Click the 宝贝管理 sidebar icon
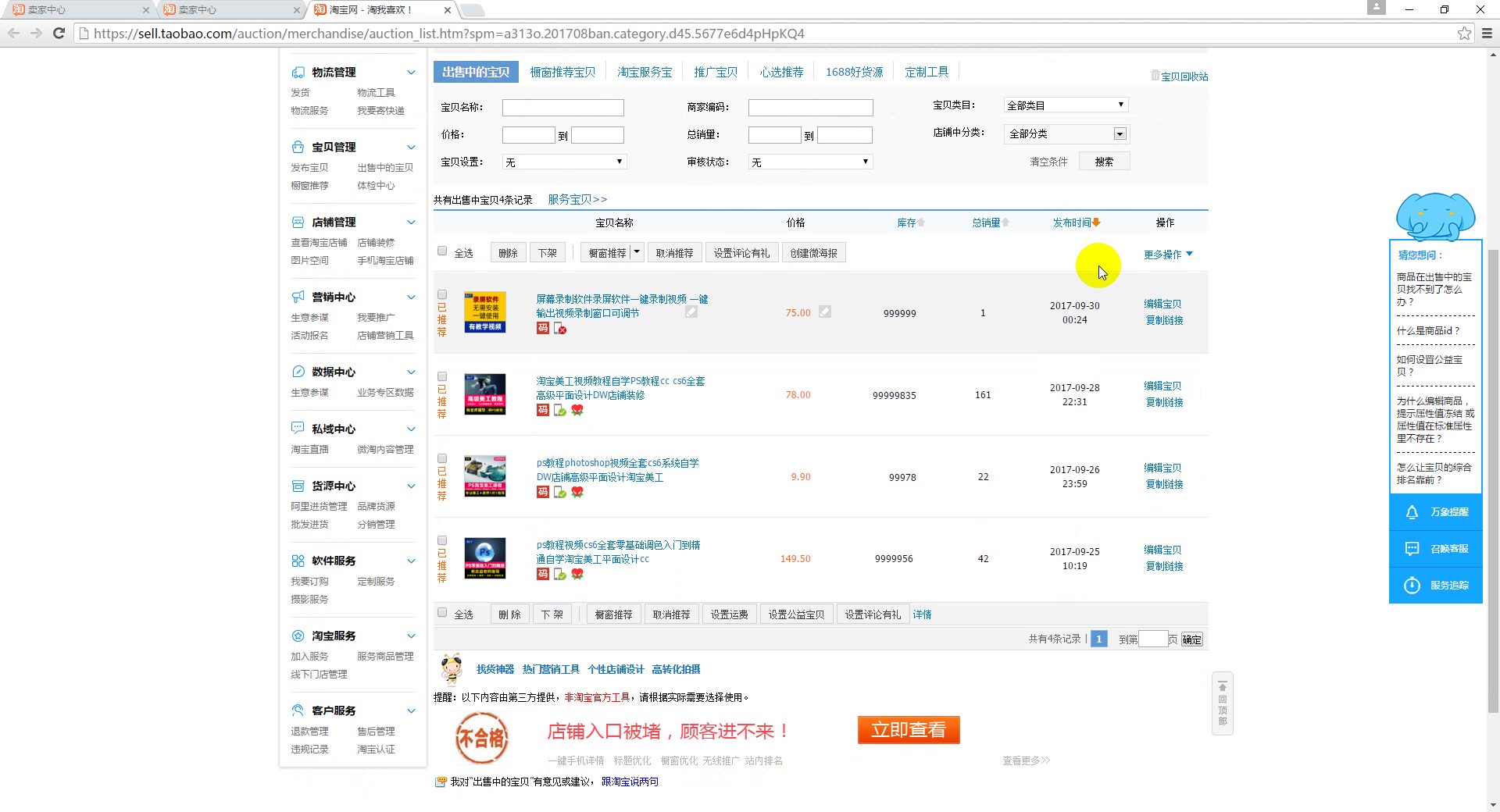The width and height of the screenshot is (1500, 812). [x=298, y=147]
